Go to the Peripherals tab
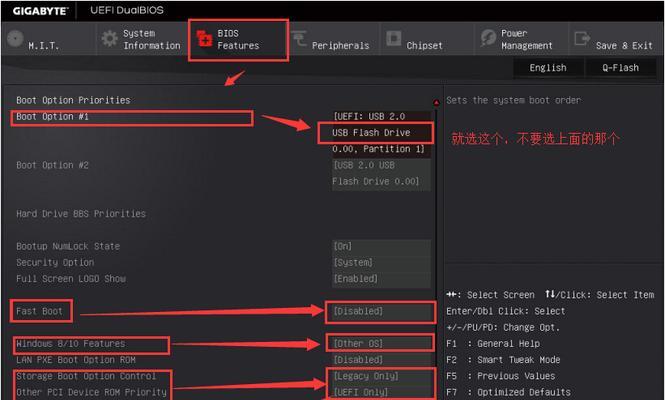This screenshot has width=665, height=400. (333, 39)
